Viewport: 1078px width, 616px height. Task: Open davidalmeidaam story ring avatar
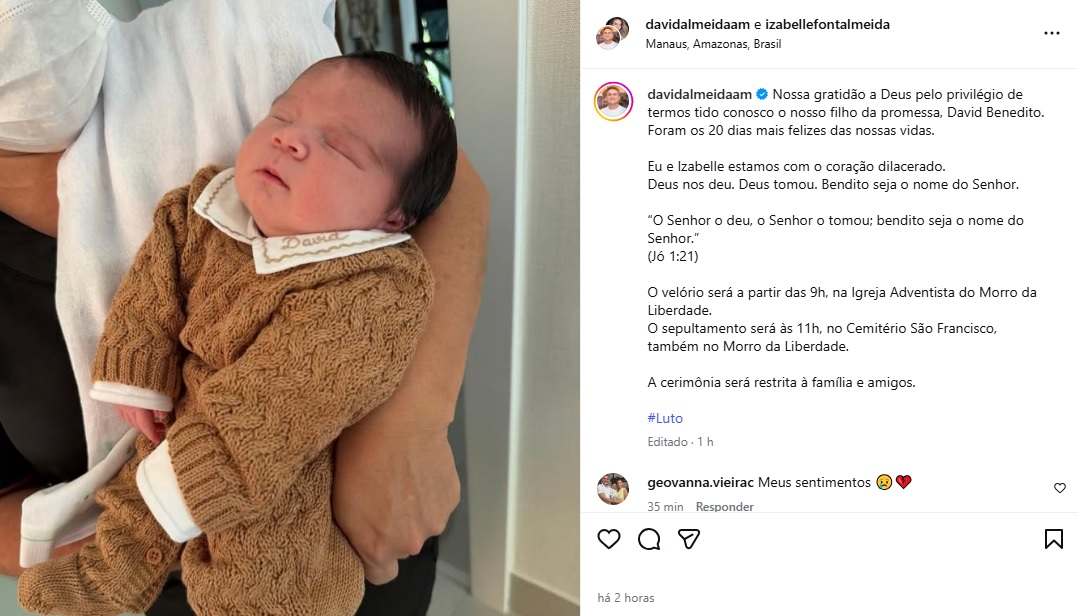[x=613, y=101]
